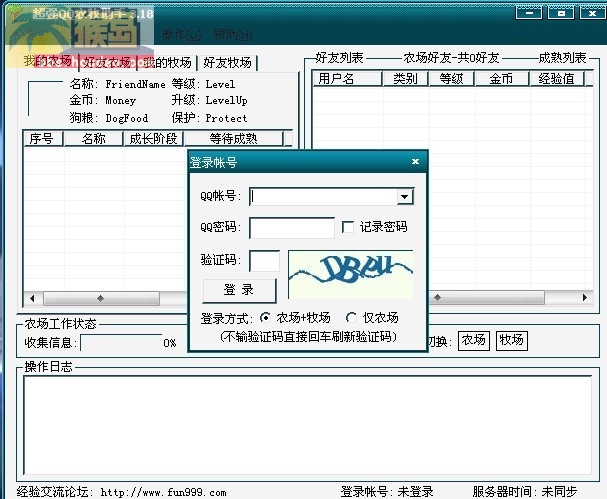The image size is (607, 499).
Task: Click the 验证码 captcha input box
Action: pyautogui.click(x=264, y=261)
